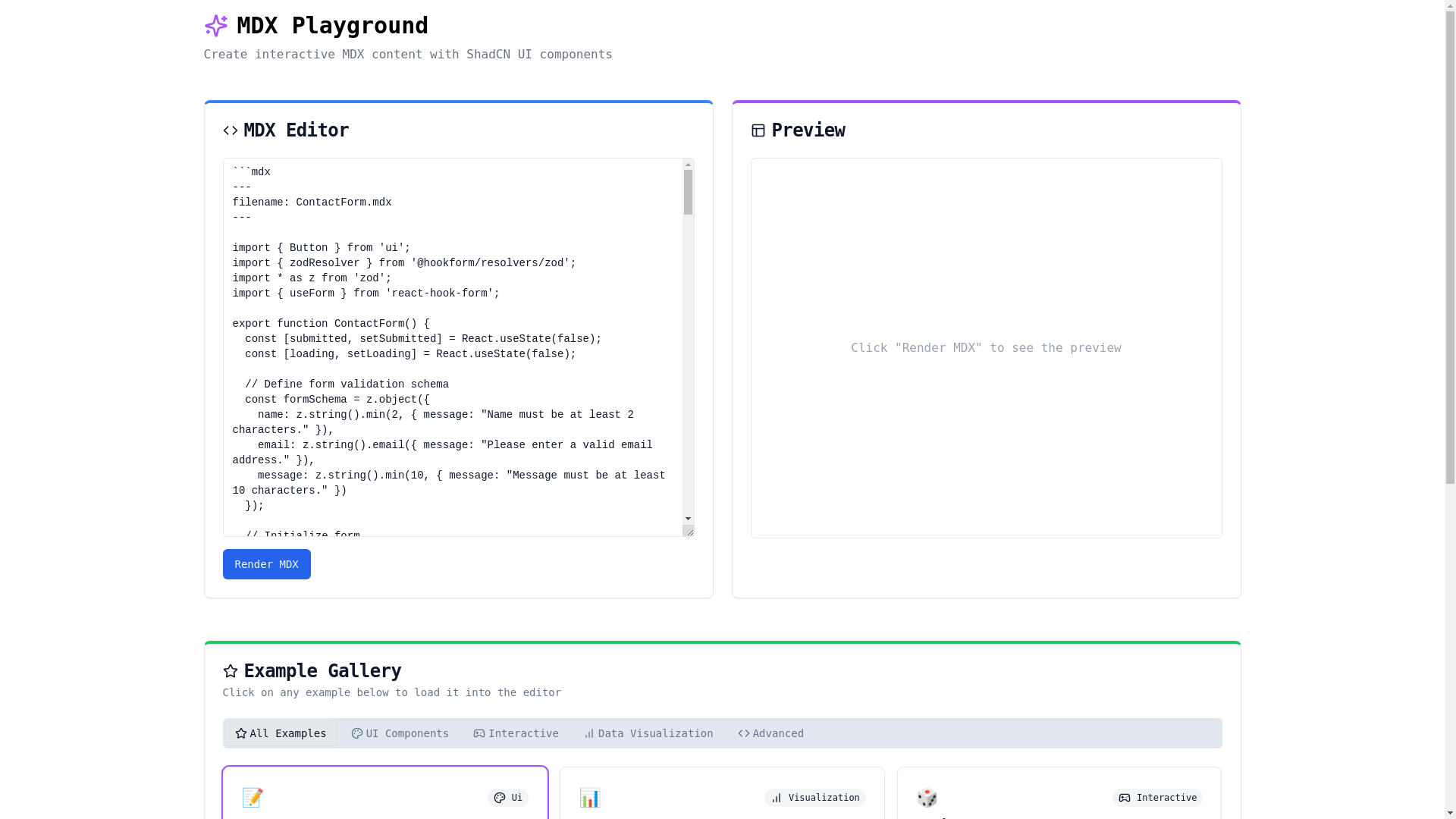Click the star icon beside Example Gallery
This screenshot has height=819, width=1456.
click(231, 671)
